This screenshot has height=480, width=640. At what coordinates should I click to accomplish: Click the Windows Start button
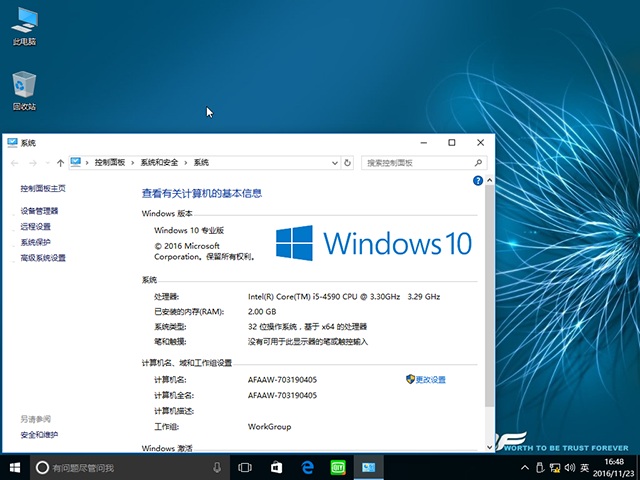pos(15,467)
